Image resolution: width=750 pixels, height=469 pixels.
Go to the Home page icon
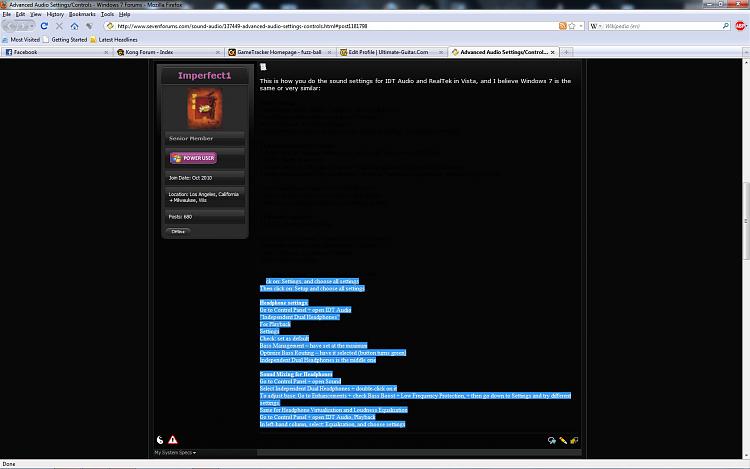tap(74, 26)
